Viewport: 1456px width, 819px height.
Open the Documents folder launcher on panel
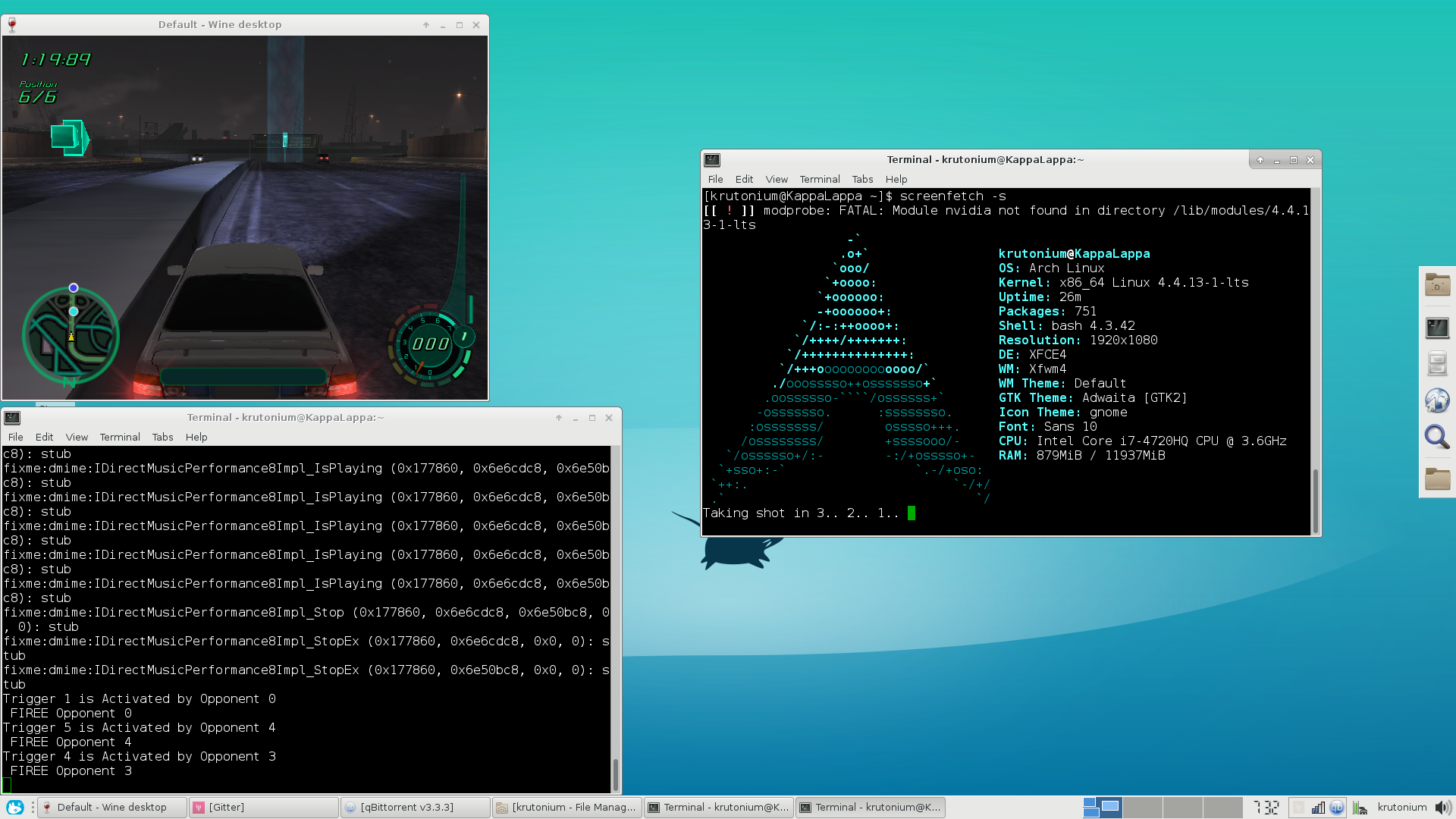[x=1437, y=285]
